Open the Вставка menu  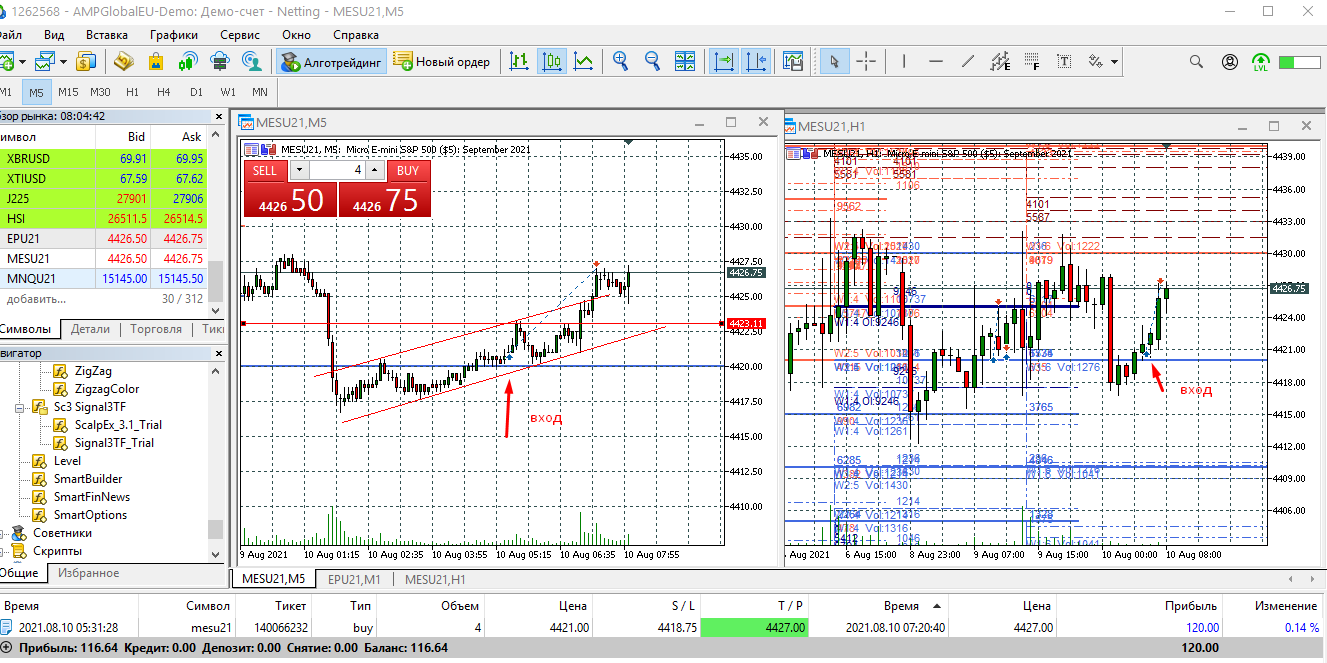click(107, 34)
